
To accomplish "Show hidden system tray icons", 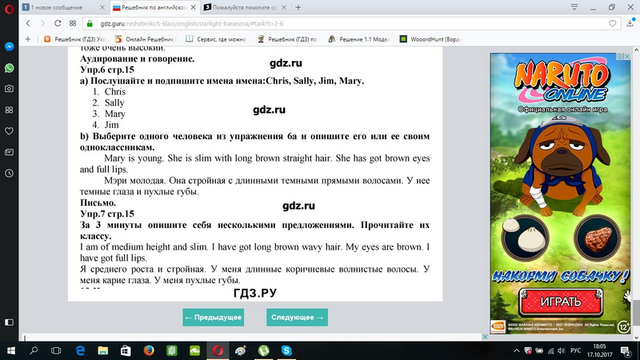I will [x=516, y=351].
